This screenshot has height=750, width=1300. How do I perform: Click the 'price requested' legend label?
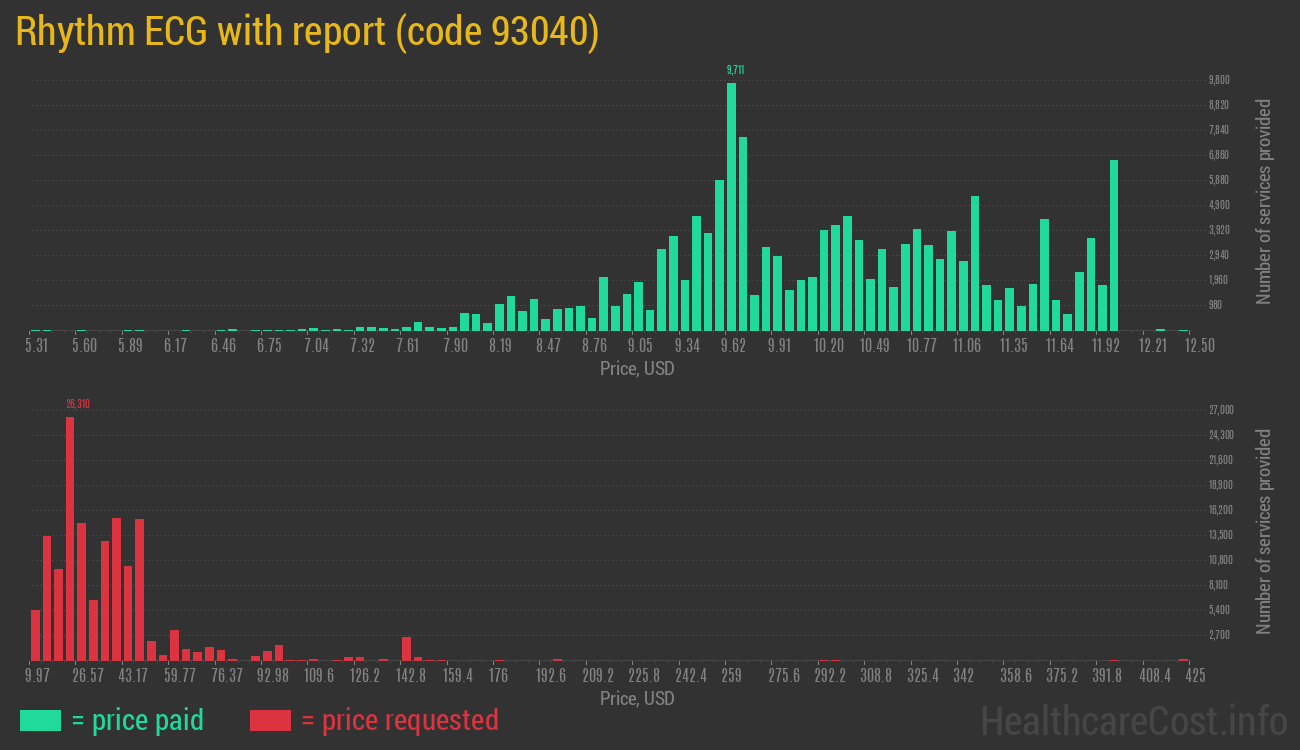click(399, 720)
